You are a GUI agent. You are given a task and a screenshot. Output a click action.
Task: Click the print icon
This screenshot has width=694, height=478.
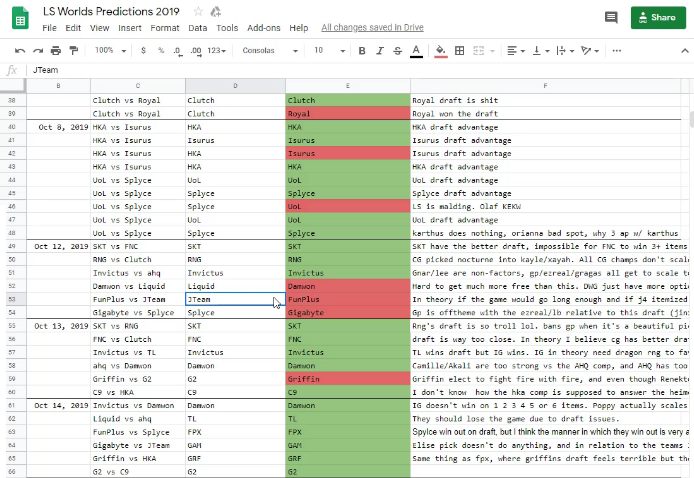click(56, 51)
